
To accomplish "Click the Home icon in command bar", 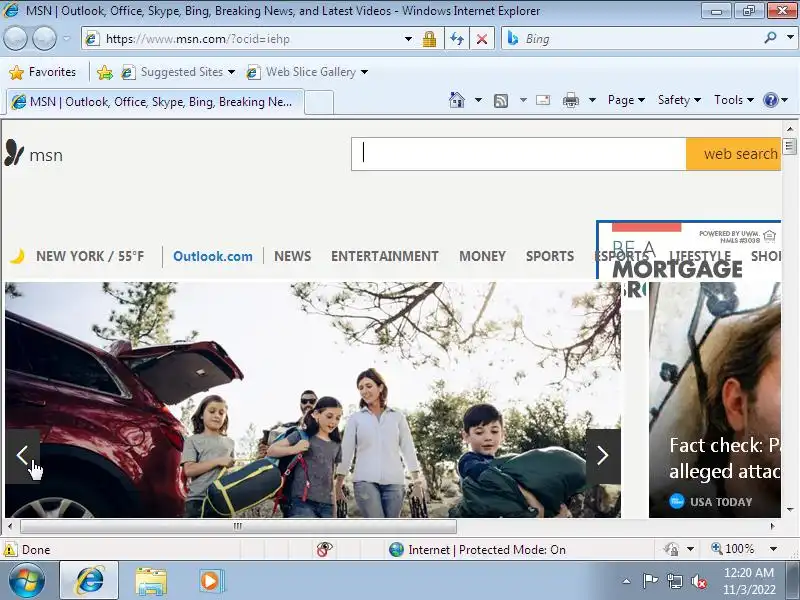I will click(457, 99).
